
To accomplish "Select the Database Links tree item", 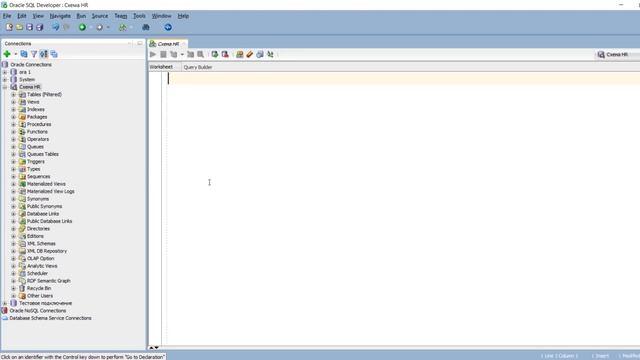I will point(43,214).
